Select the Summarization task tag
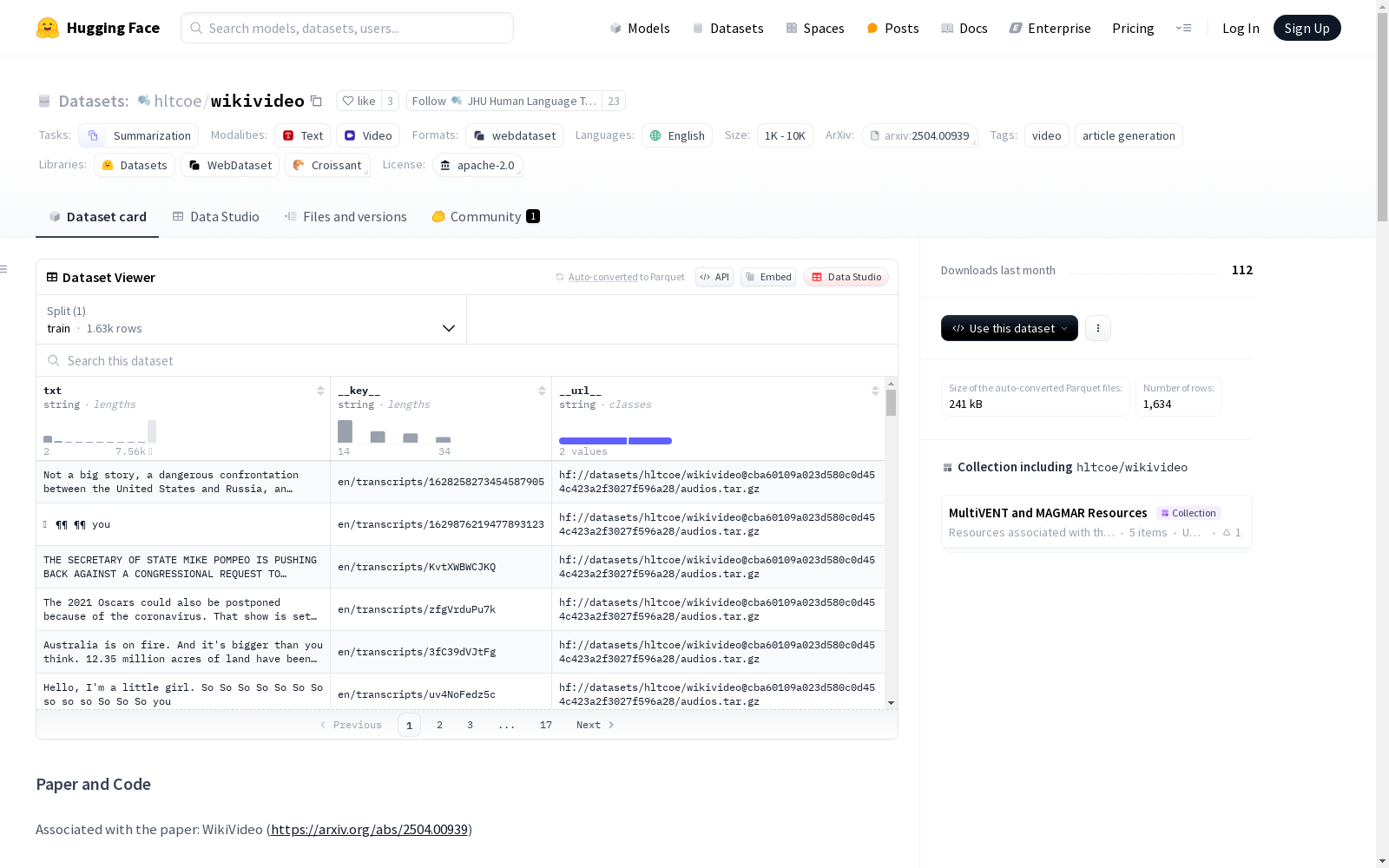This screenshot has height=868, width=1389. 139,135
